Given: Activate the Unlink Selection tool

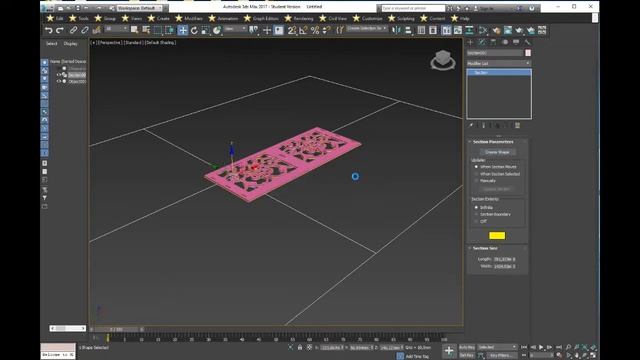Looking at the screenshot, I should coord(84,30).
